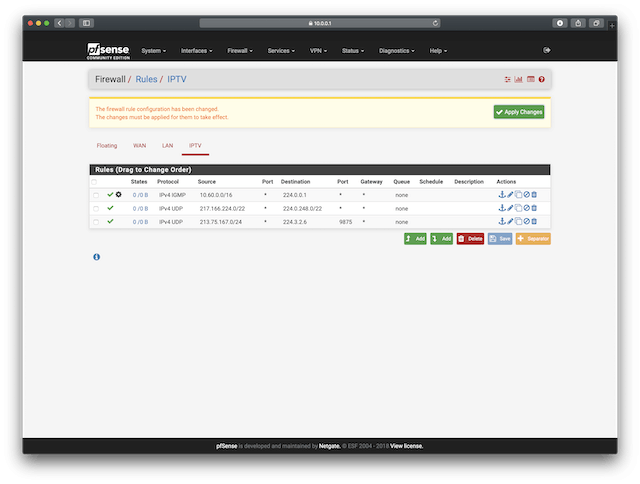
Task: Open the help question mark icon
Action: point(542,79)
